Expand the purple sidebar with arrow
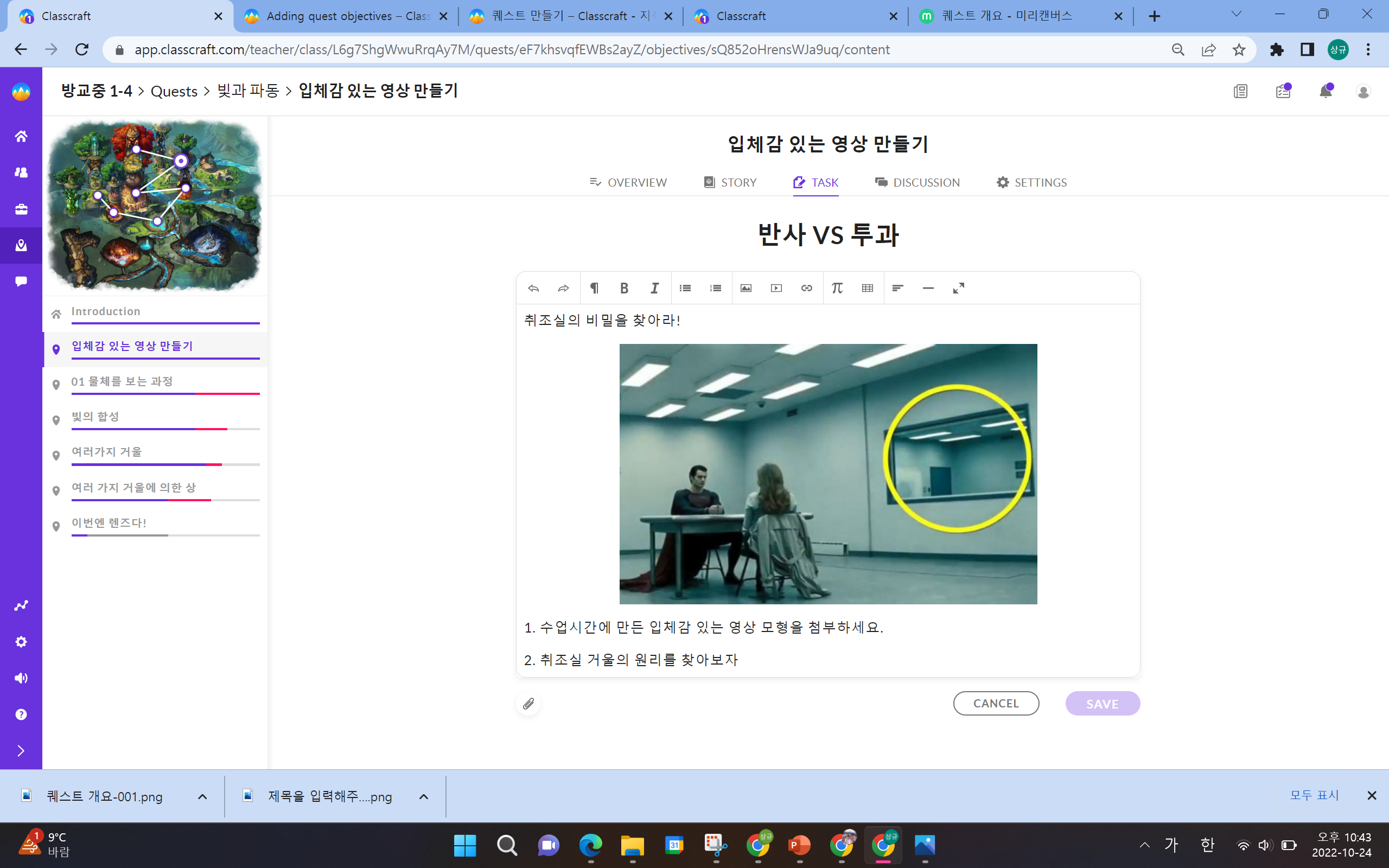The width and height of the screenshot is (1389, 868). pos(21,751)
